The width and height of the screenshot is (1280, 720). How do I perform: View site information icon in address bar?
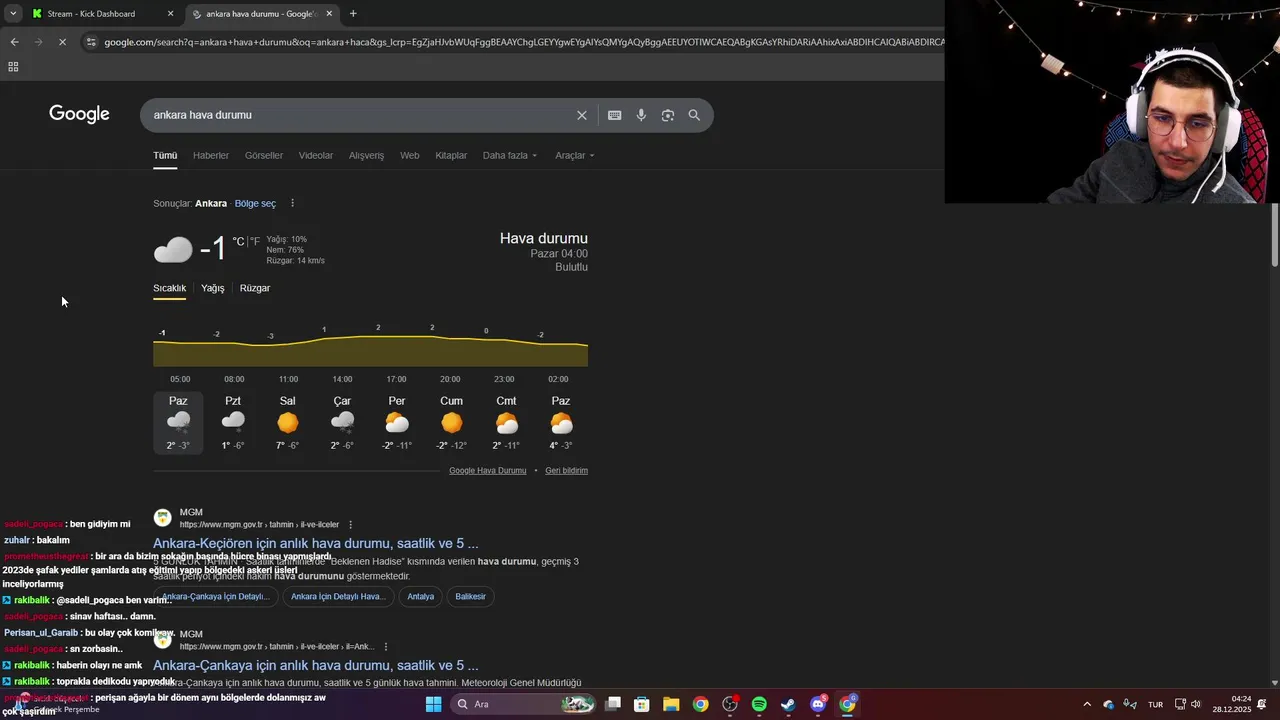(91, 42)
